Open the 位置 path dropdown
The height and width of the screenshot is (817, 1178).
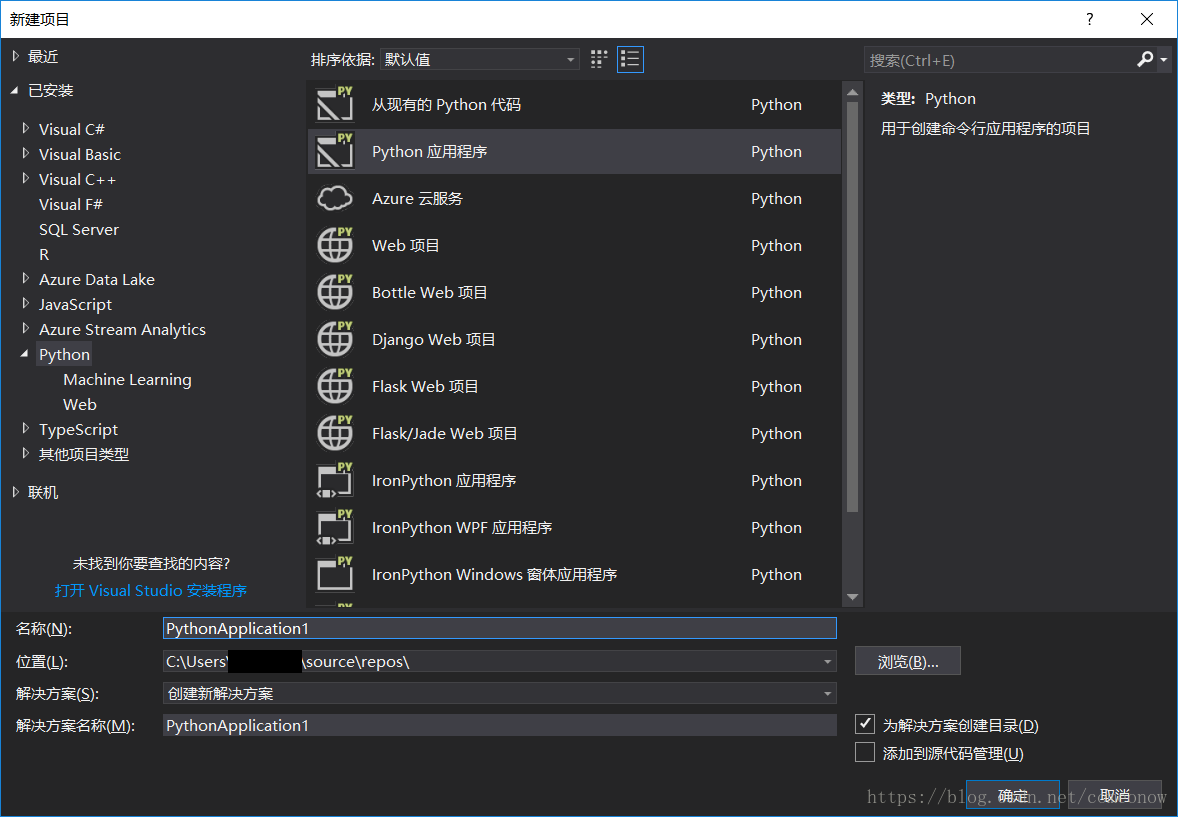(x=827, y=661)
